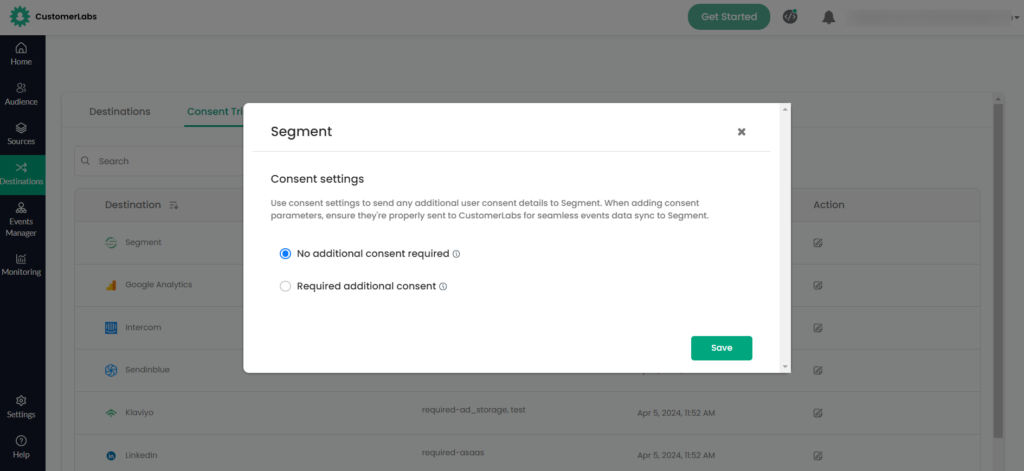Select Destinations in the sidebar
This screenshot has width=1024, height=471.
[x=22, y=174]
